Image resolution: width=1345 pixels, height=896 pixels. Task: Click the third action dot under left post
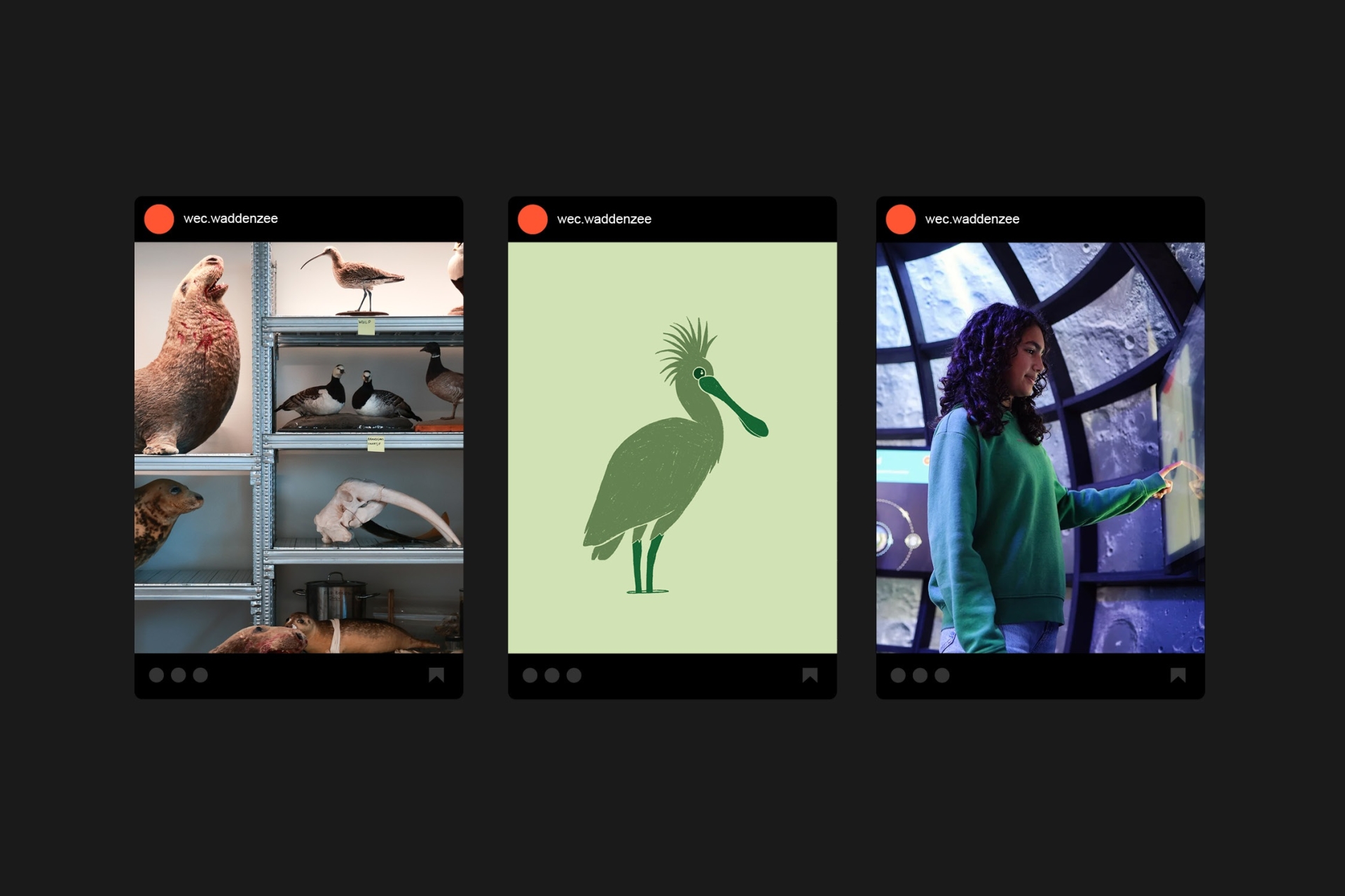click(x=200, y=675)
